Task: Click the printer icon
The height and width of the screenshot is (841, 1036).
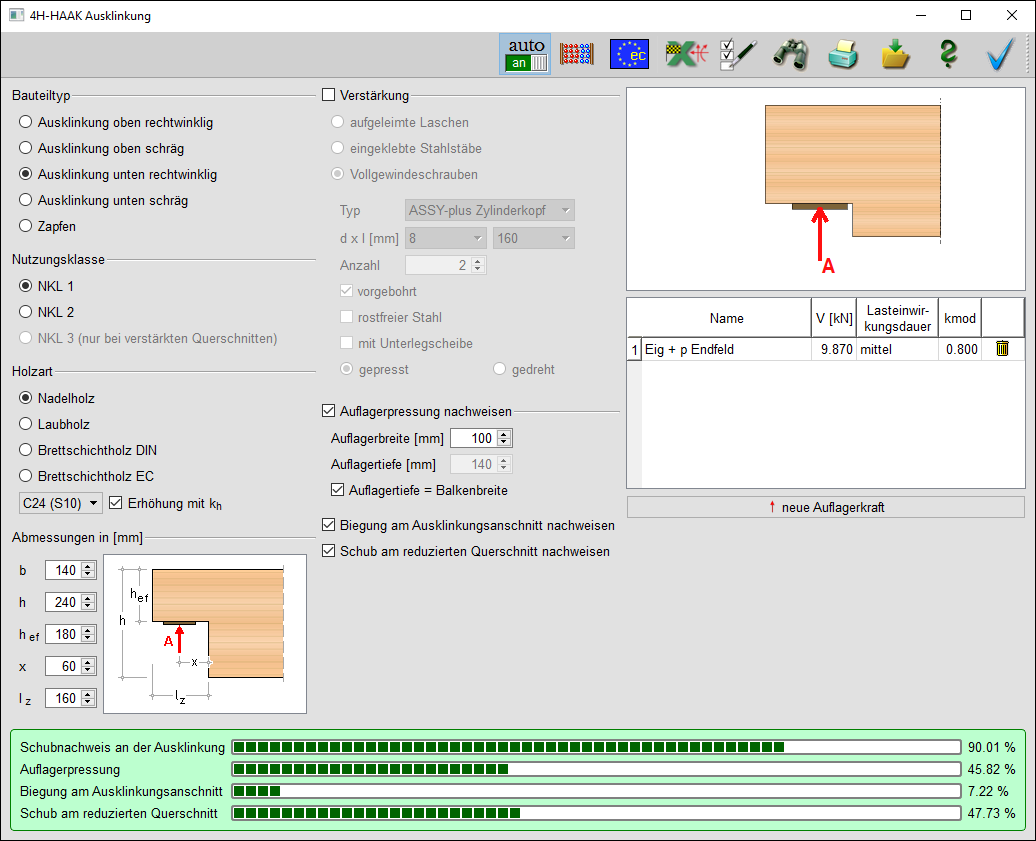Action: click(x=843, y=54)
